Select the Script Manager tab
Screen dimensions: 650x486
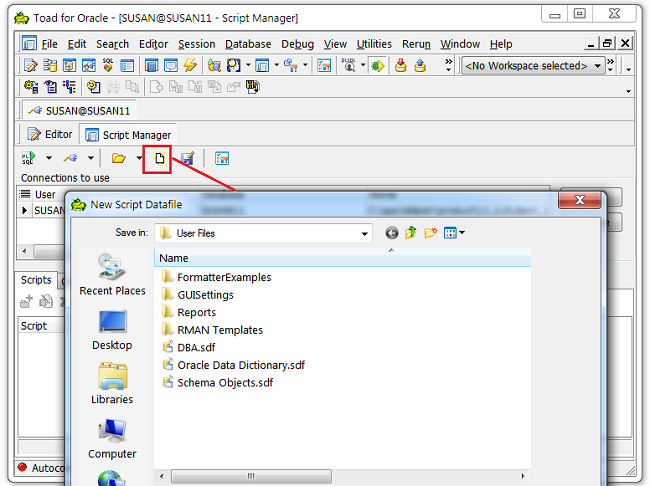tap(128, 135)
